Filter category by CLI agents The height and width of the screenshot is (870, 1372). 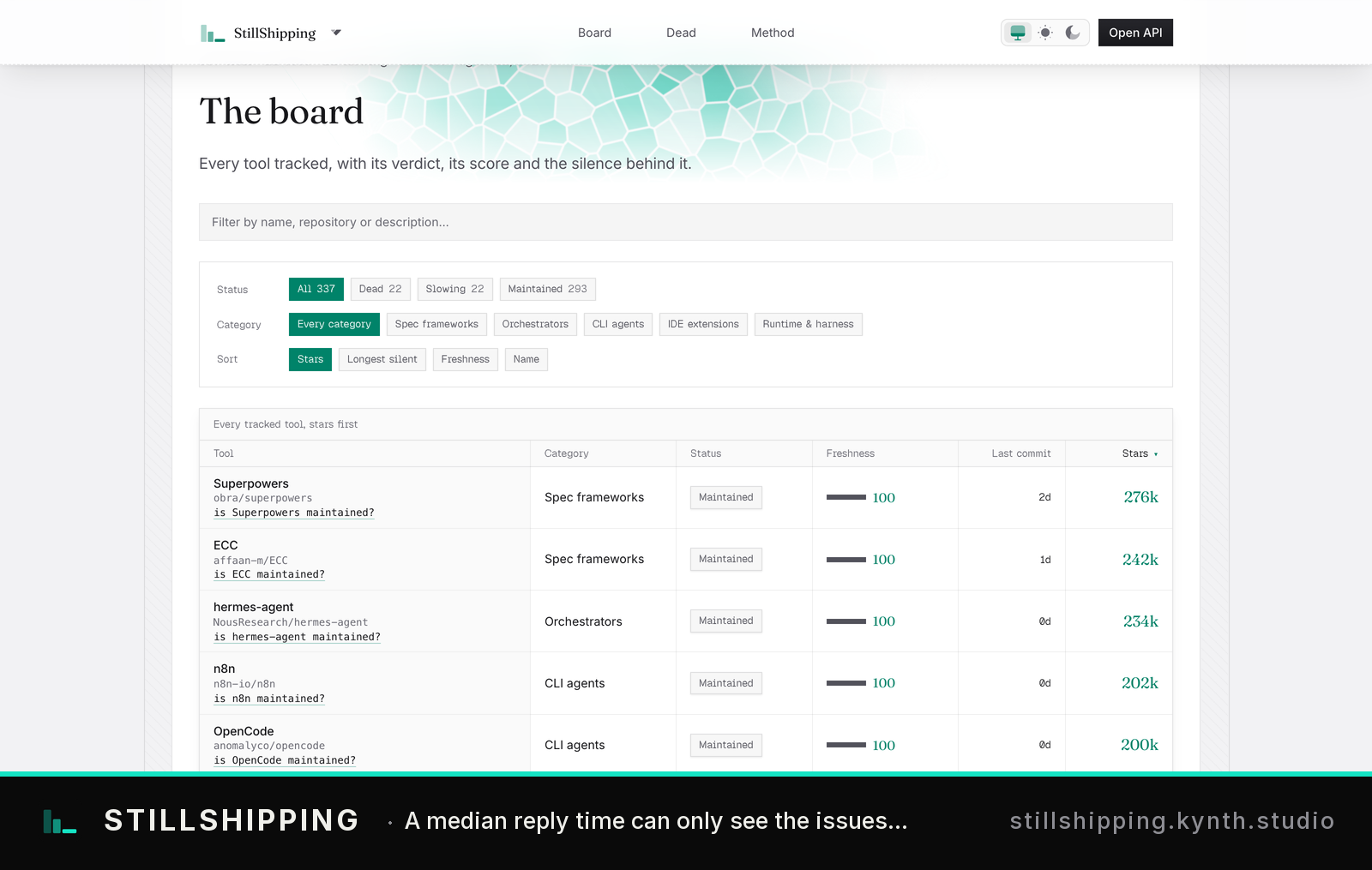click(x=618, y=324)
